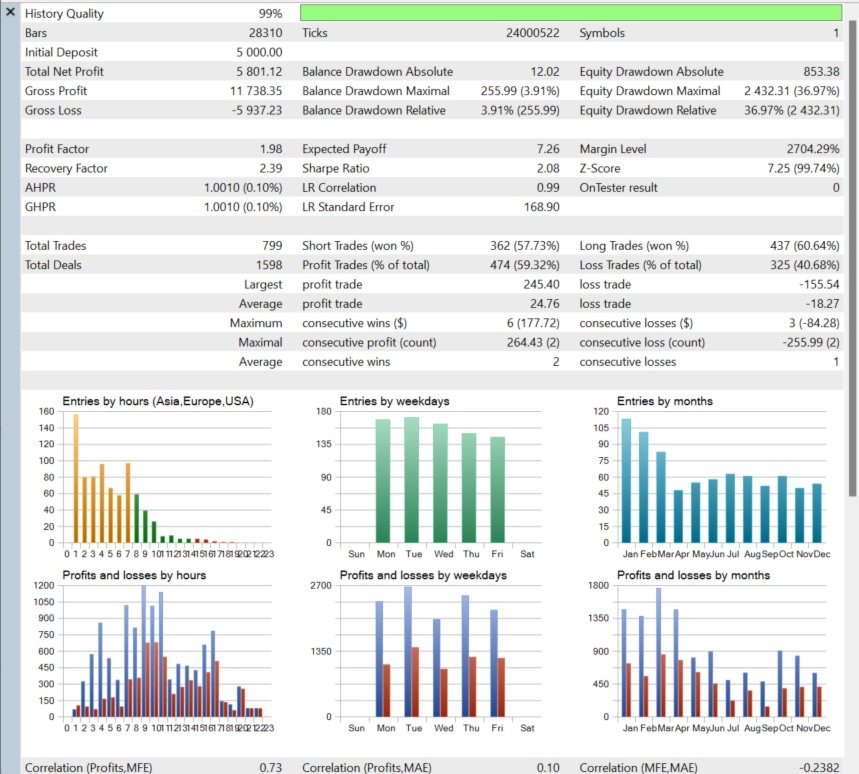The width and height of the screenshot is (859, 774).
Task: Click the tallest orange bar in Entries by hours
Action: pos(76,479)
